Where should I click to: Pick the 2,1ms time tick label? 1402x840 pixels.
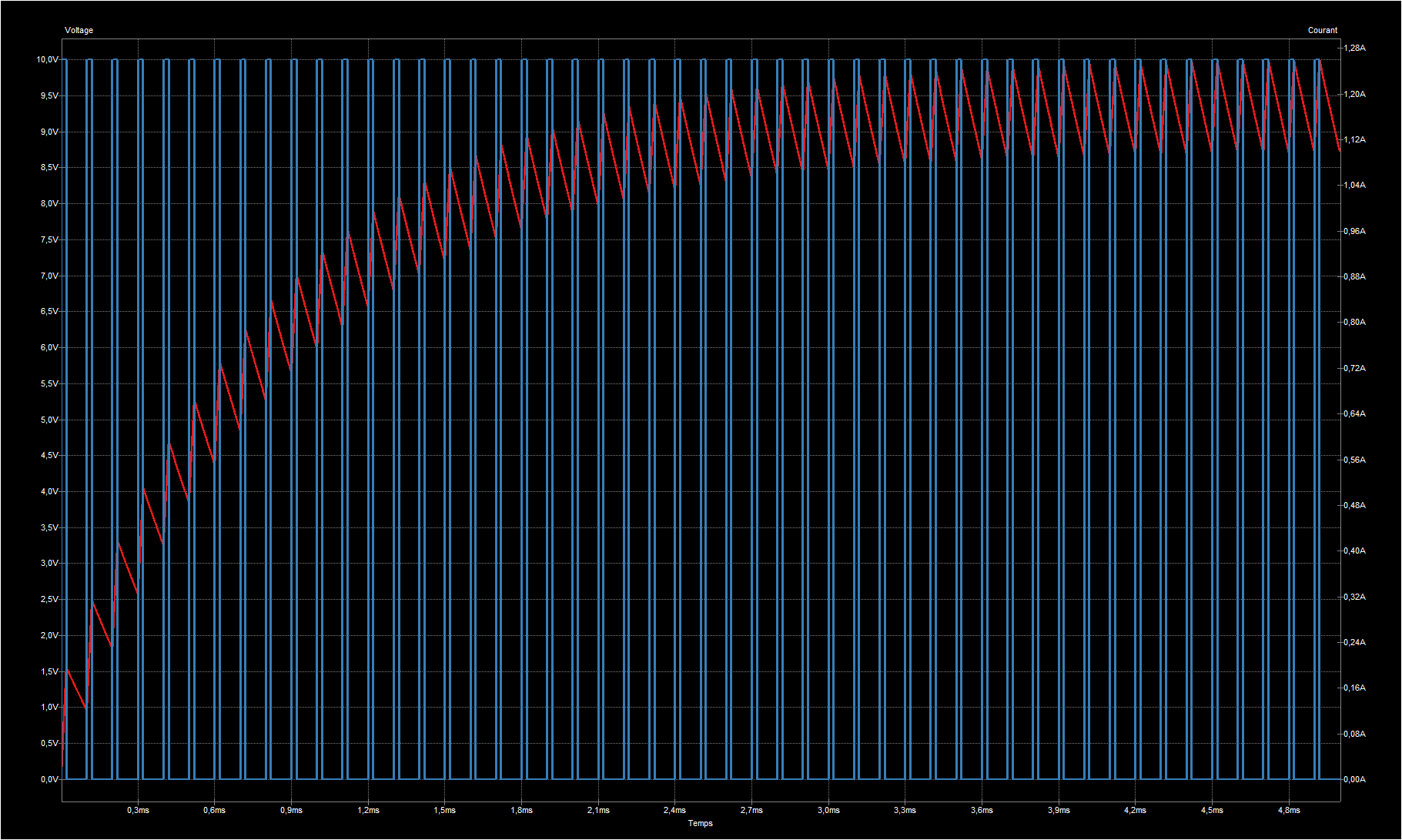coord(598,810)
